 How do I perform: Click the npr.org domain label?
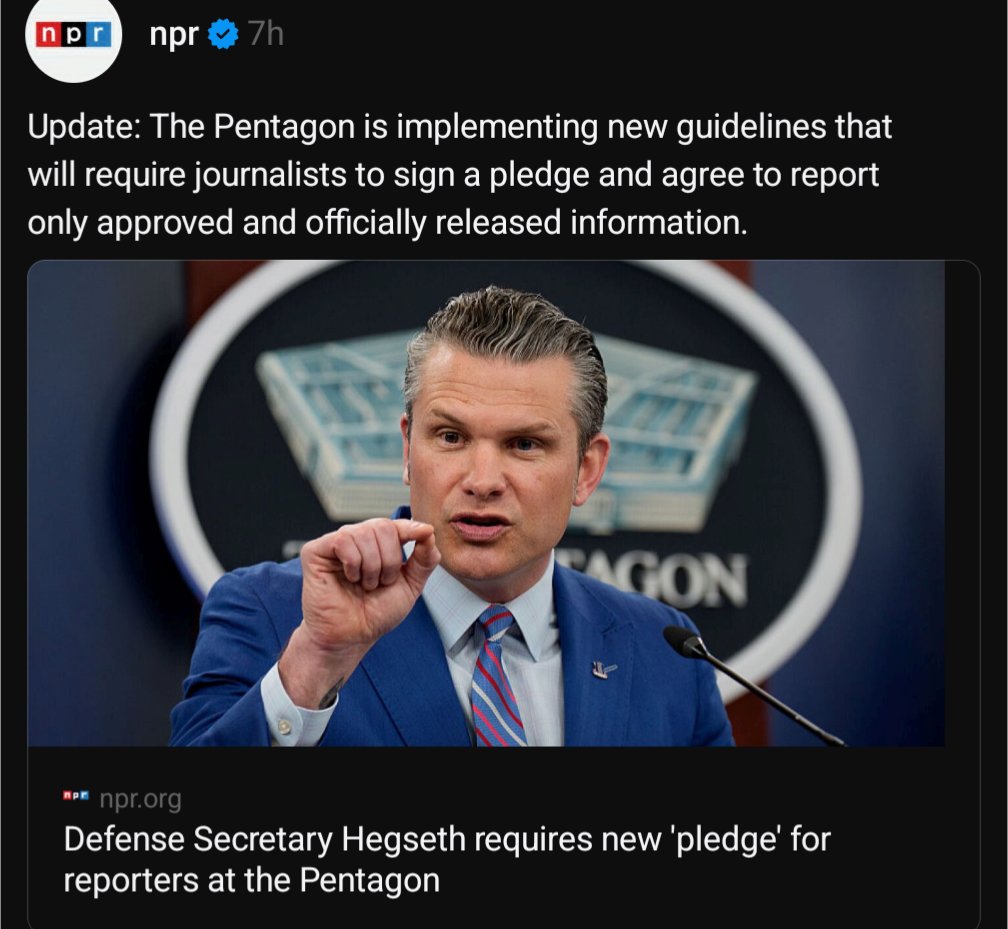point(141,799)
